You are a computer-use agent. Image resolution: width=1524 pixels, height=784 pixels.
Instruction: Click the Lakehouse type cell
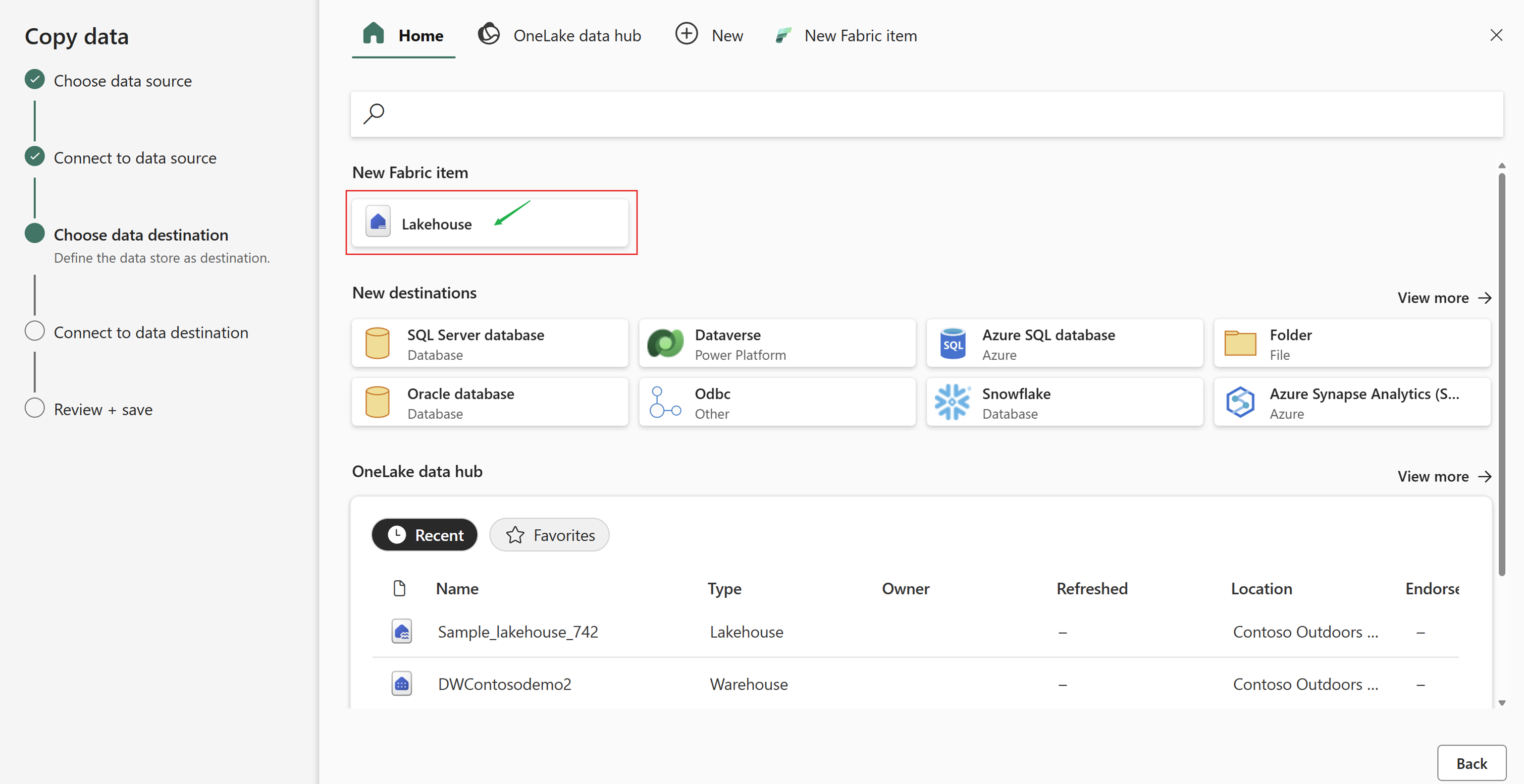[746, 632]
